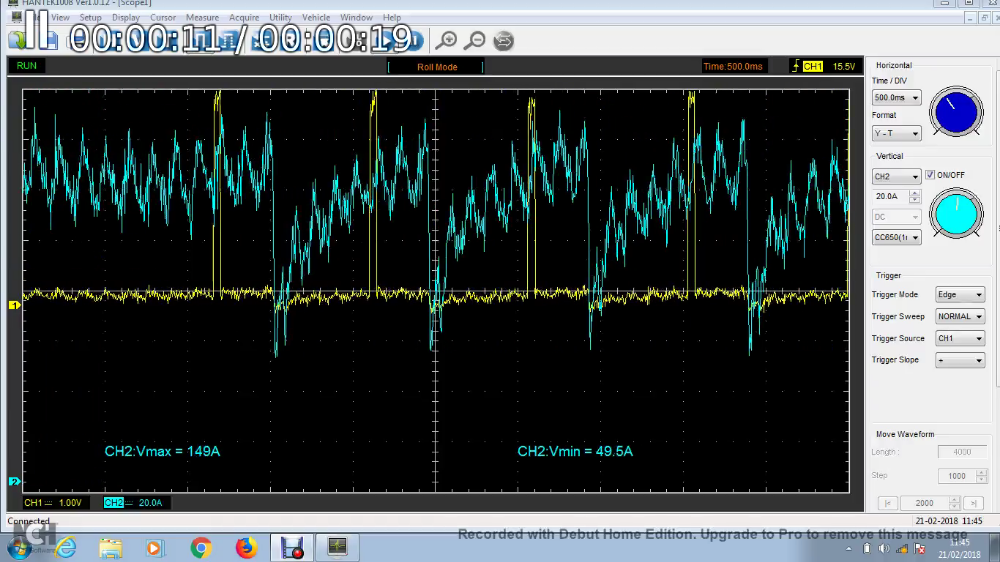Click the RUN status button

[x=27, y=66]
